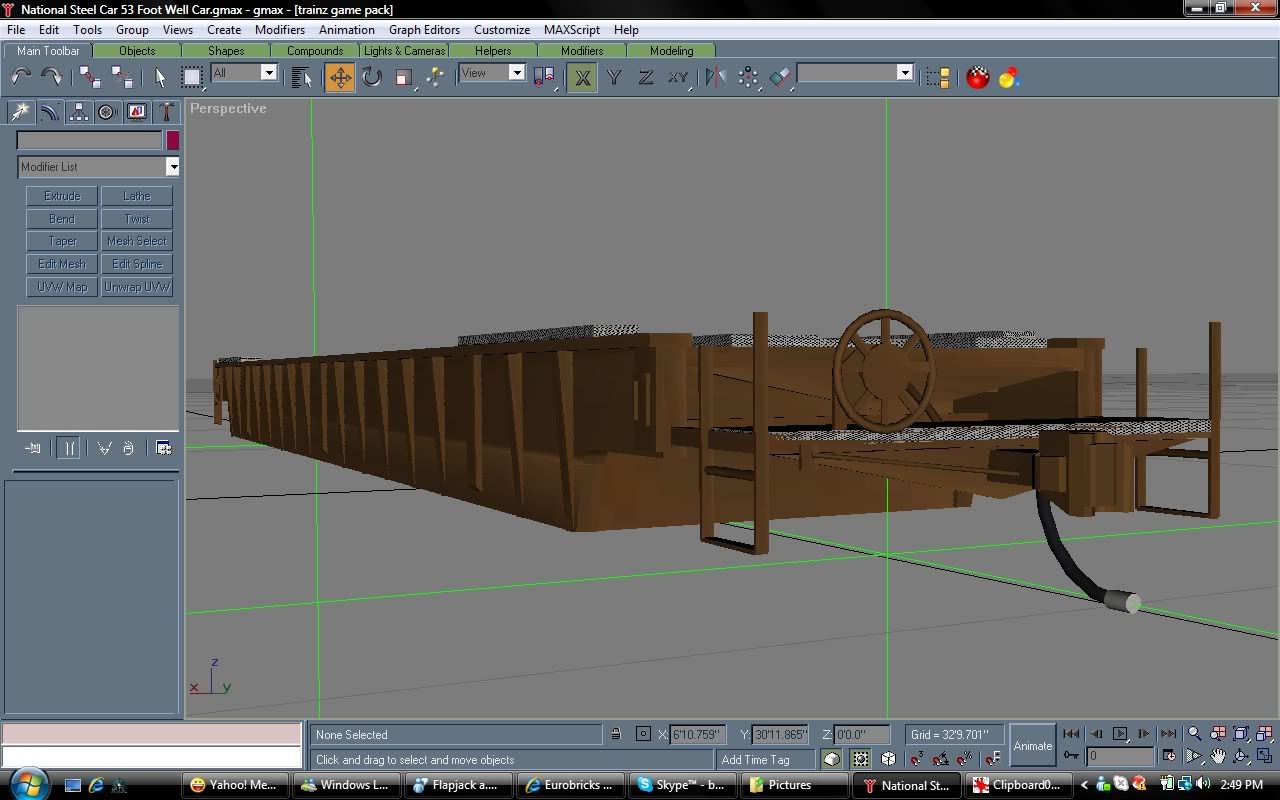Click the Extrude modifier button
This screenshot has width=1280, height=800.
(62, 196)
